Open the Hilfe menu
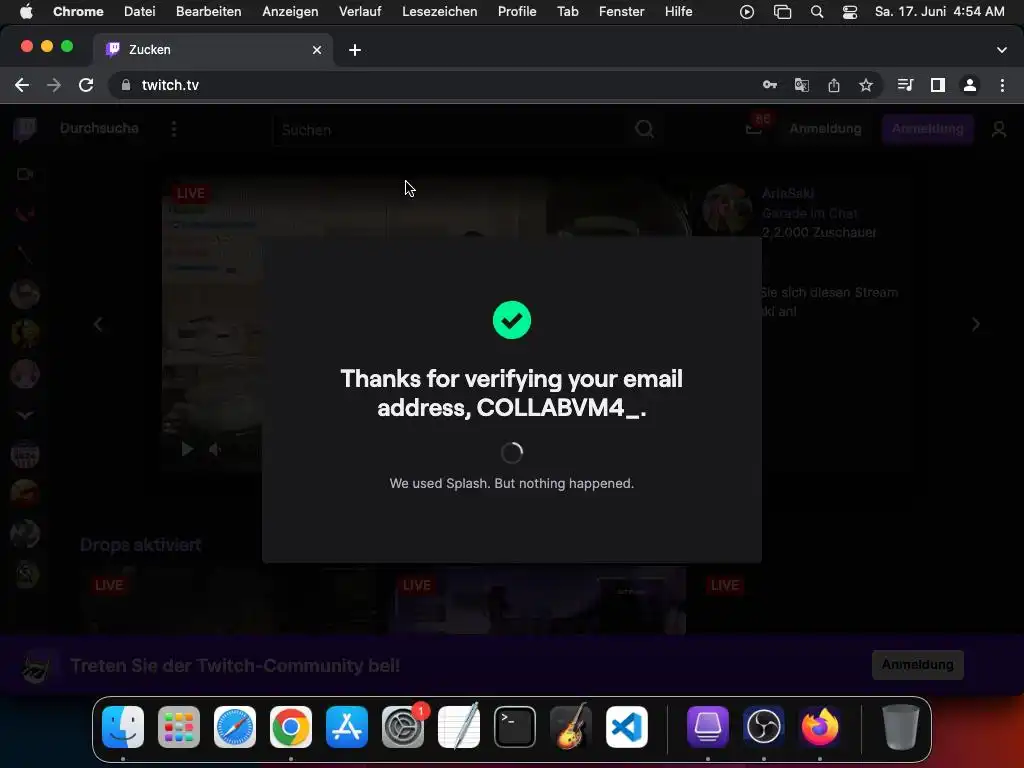The height and width of the screenshot is (768, 1024). click(x=679, y=11)
